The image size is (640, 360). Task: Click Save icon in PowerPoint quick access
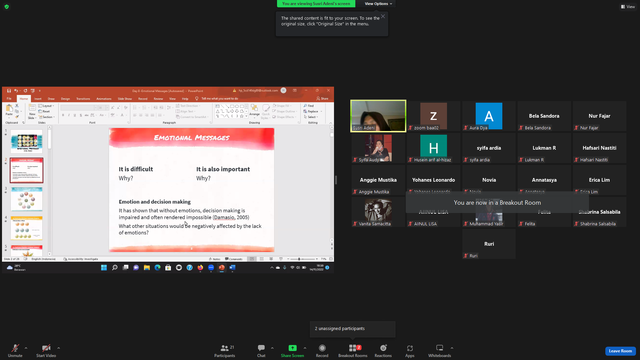click(x=9, y=91)
